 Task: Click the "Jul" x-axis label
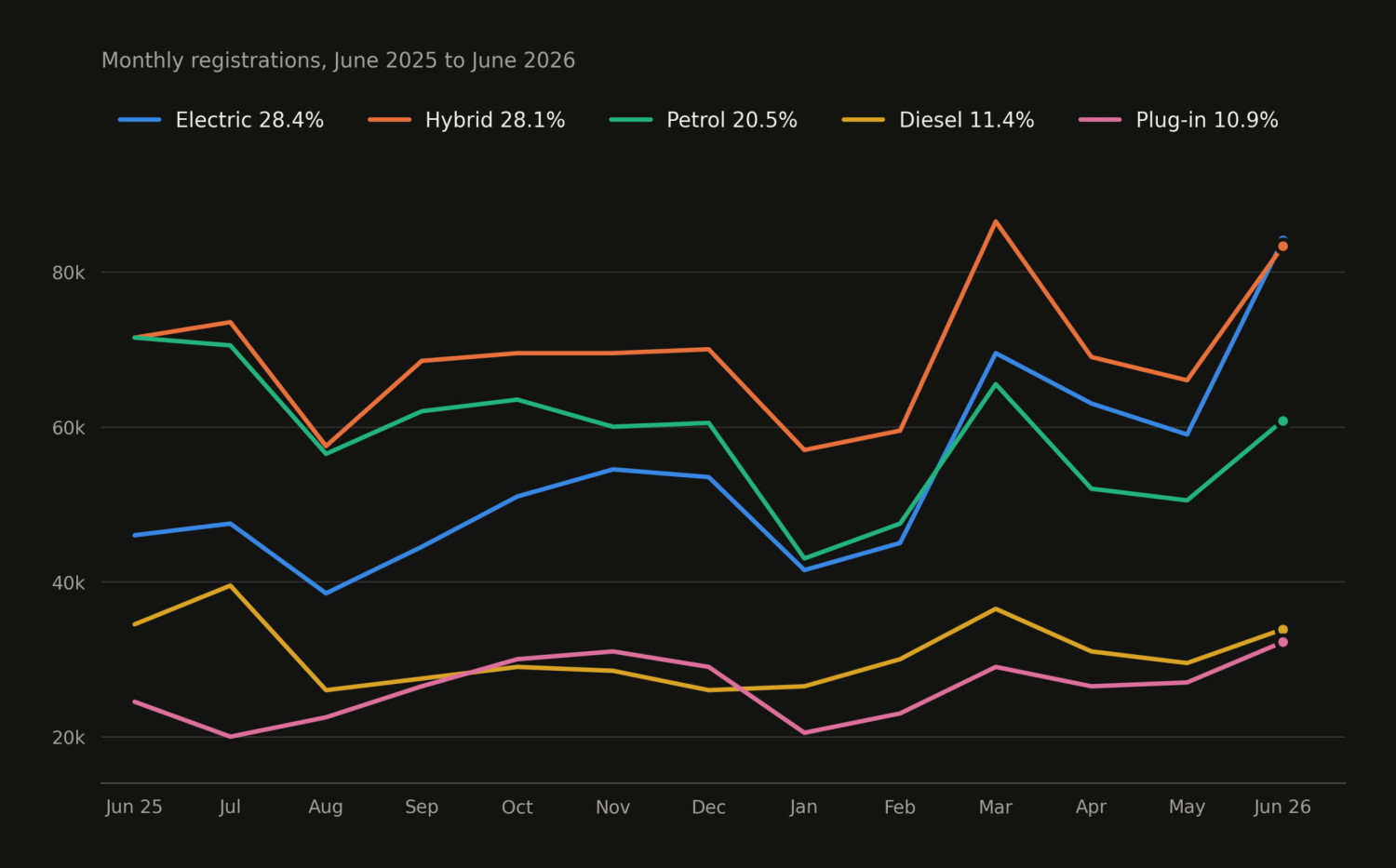pos(230,807)
